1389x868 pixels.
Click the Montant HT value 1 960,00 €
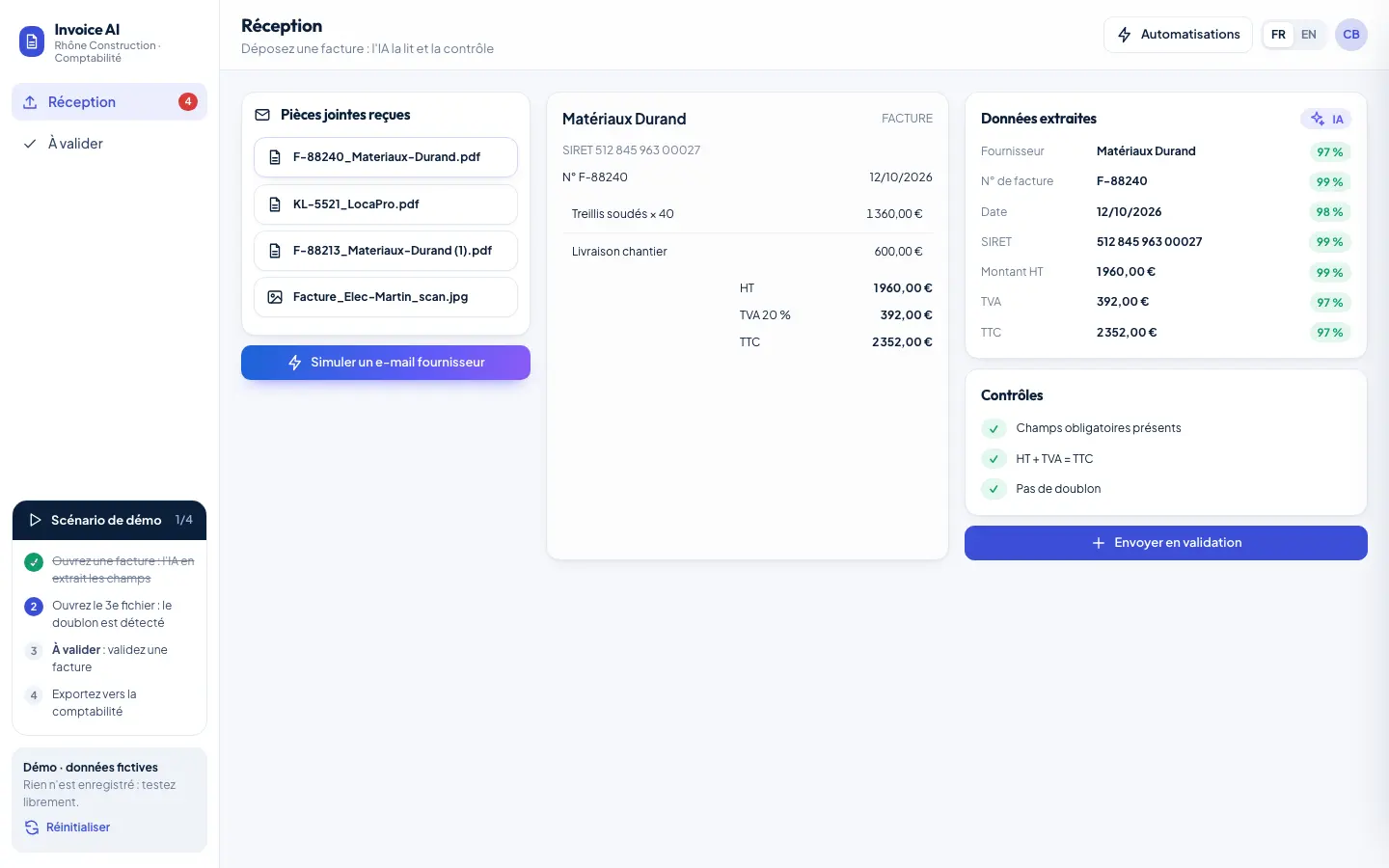(x=1126, y=272)
